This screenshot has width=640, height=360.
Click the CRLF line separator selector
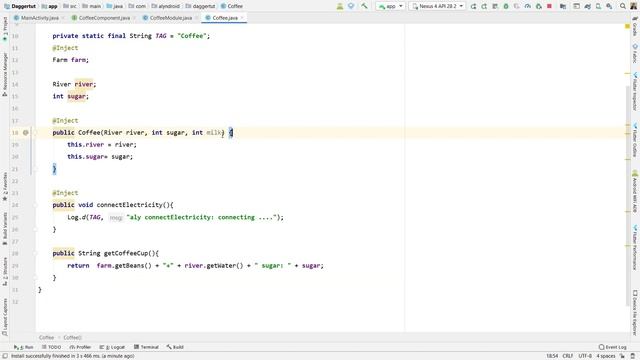click(x=567, y=356)
